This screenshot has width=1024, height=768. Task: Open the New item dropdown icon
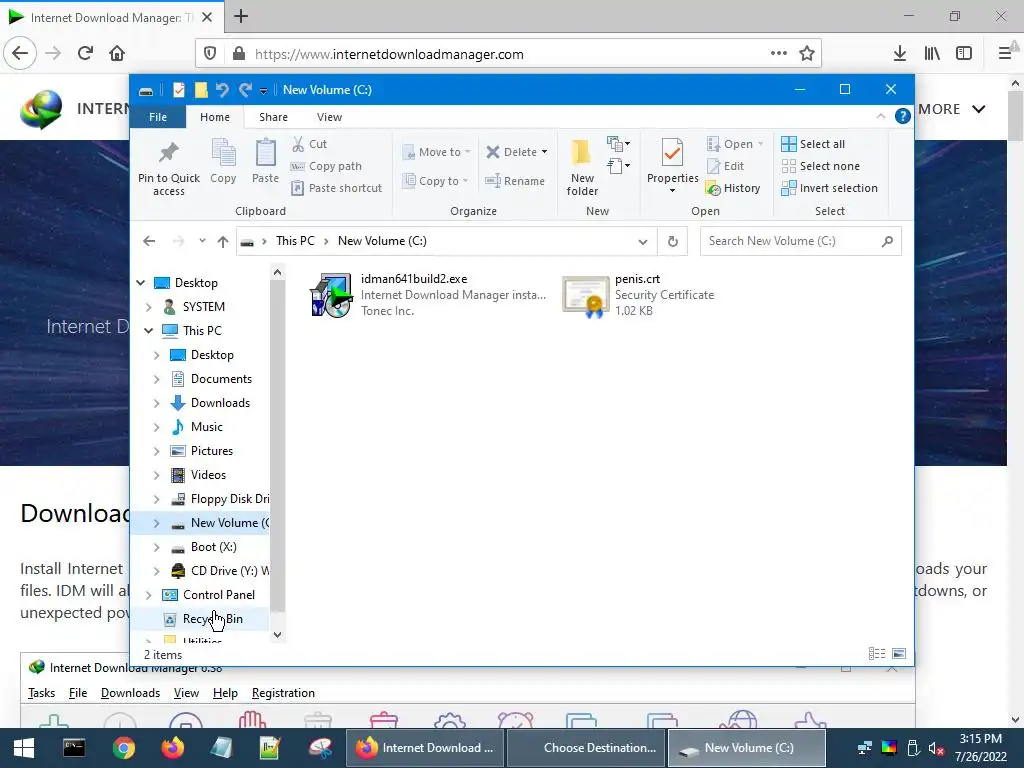pos(618,144)
